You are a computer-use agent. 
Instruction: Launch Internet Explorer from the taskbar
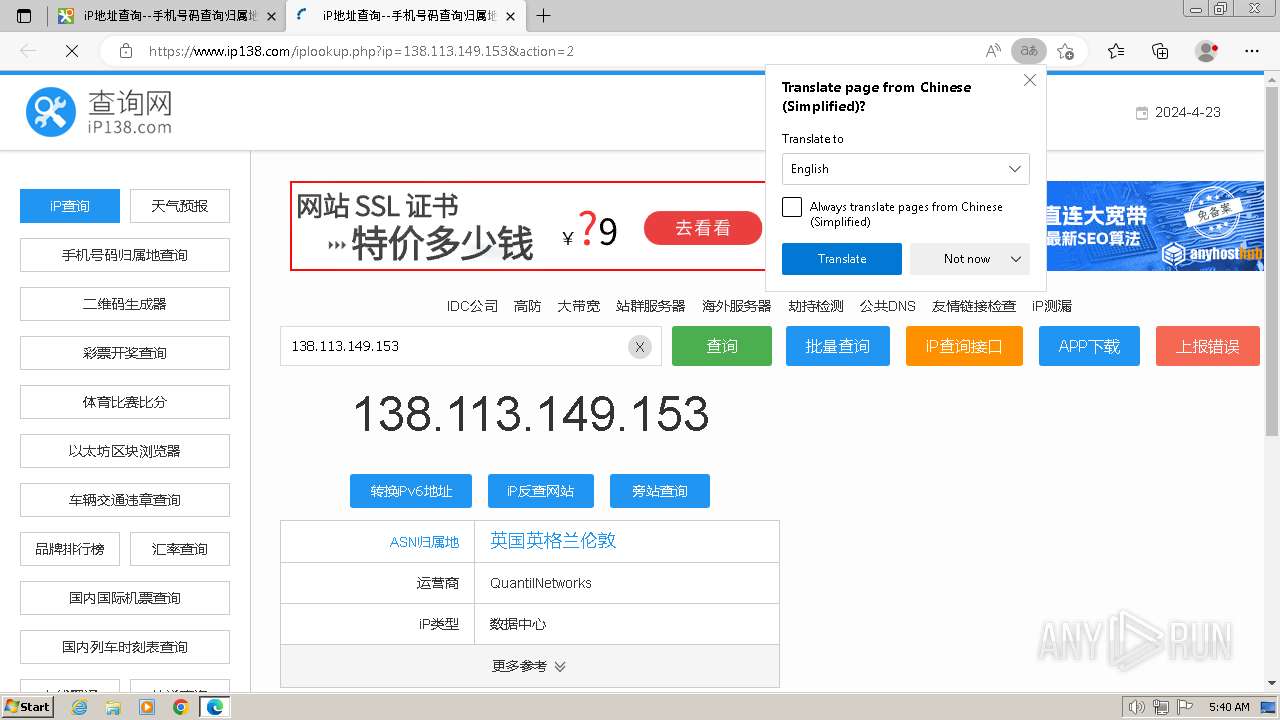point(80,707)
